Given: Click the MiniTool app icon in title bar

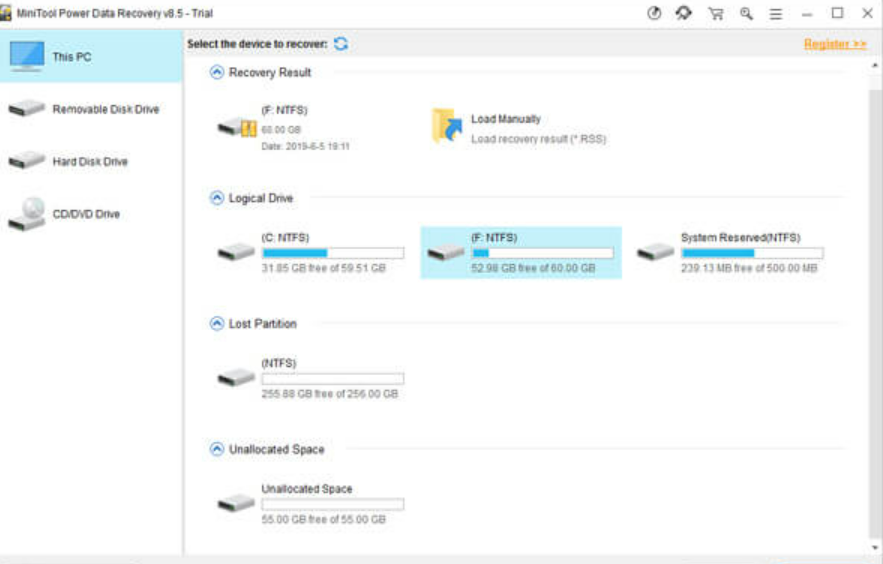Looking at the screenshot, I should [x=6, y=13].
